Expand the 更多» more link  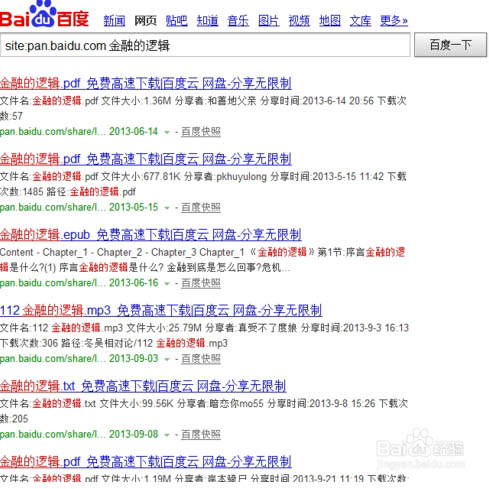(394, 21)
